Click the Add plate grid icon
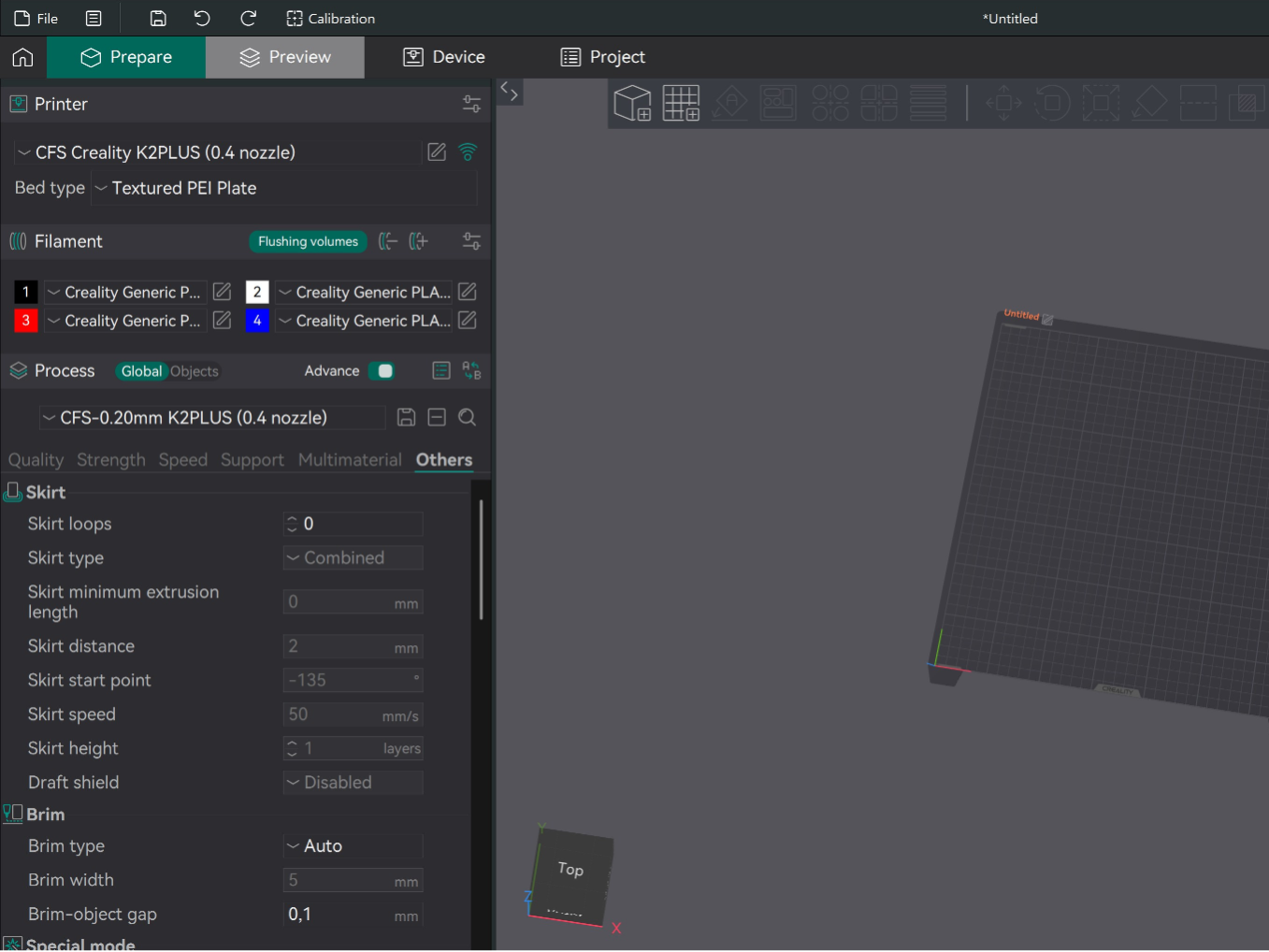 [x=682, y=103]
